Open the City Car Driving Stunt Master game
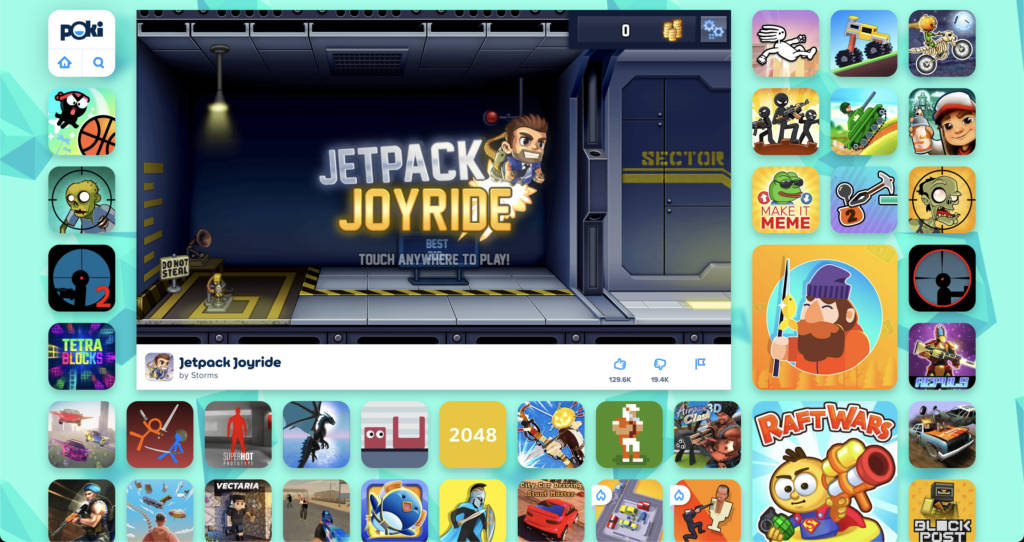The image size is (1024, 542). click(x=551, y=511)
